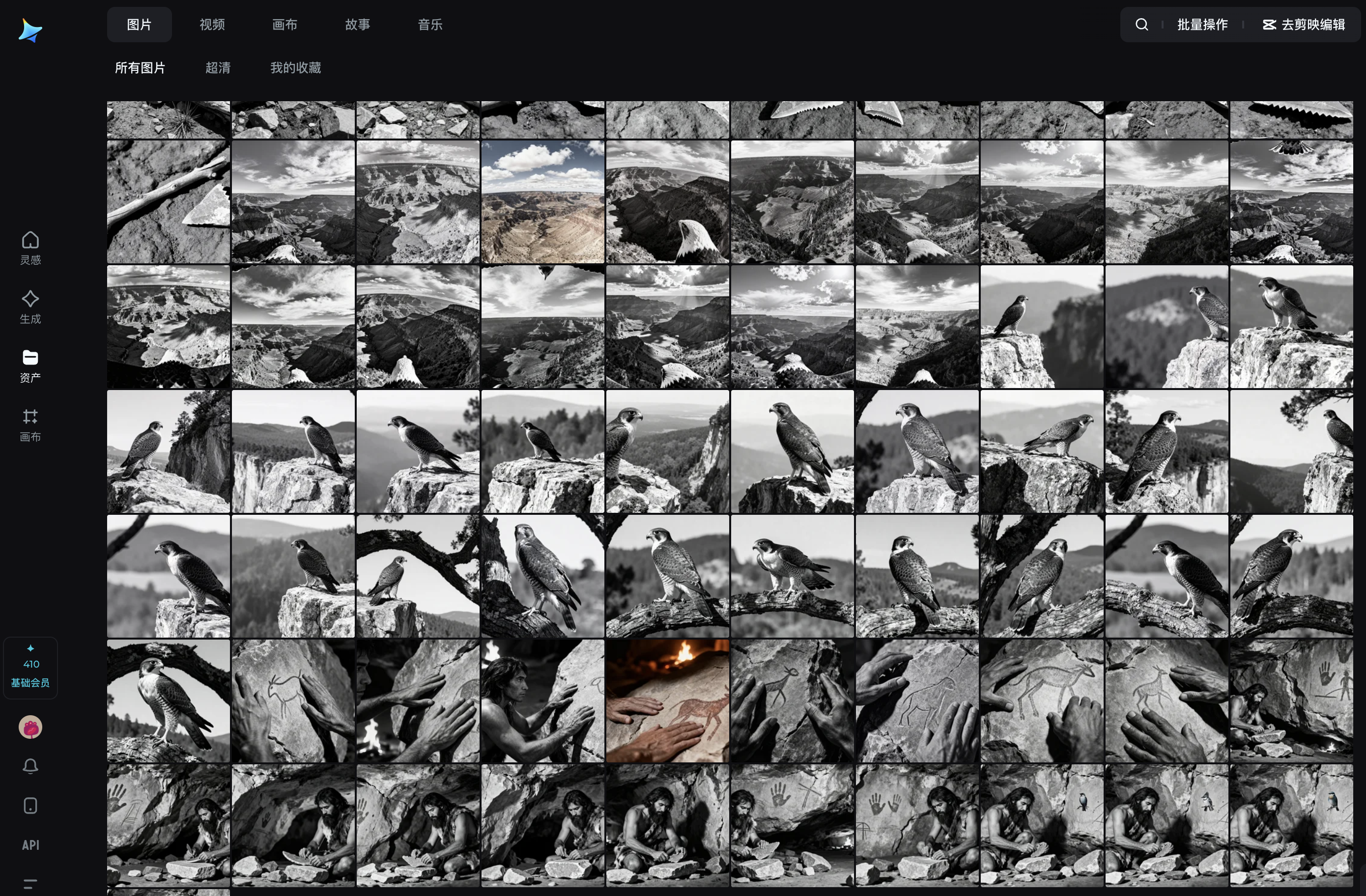Click the 去剪映编辑 button
The width and height of the screenshot is (1366, 896).
coord(1304,25)
